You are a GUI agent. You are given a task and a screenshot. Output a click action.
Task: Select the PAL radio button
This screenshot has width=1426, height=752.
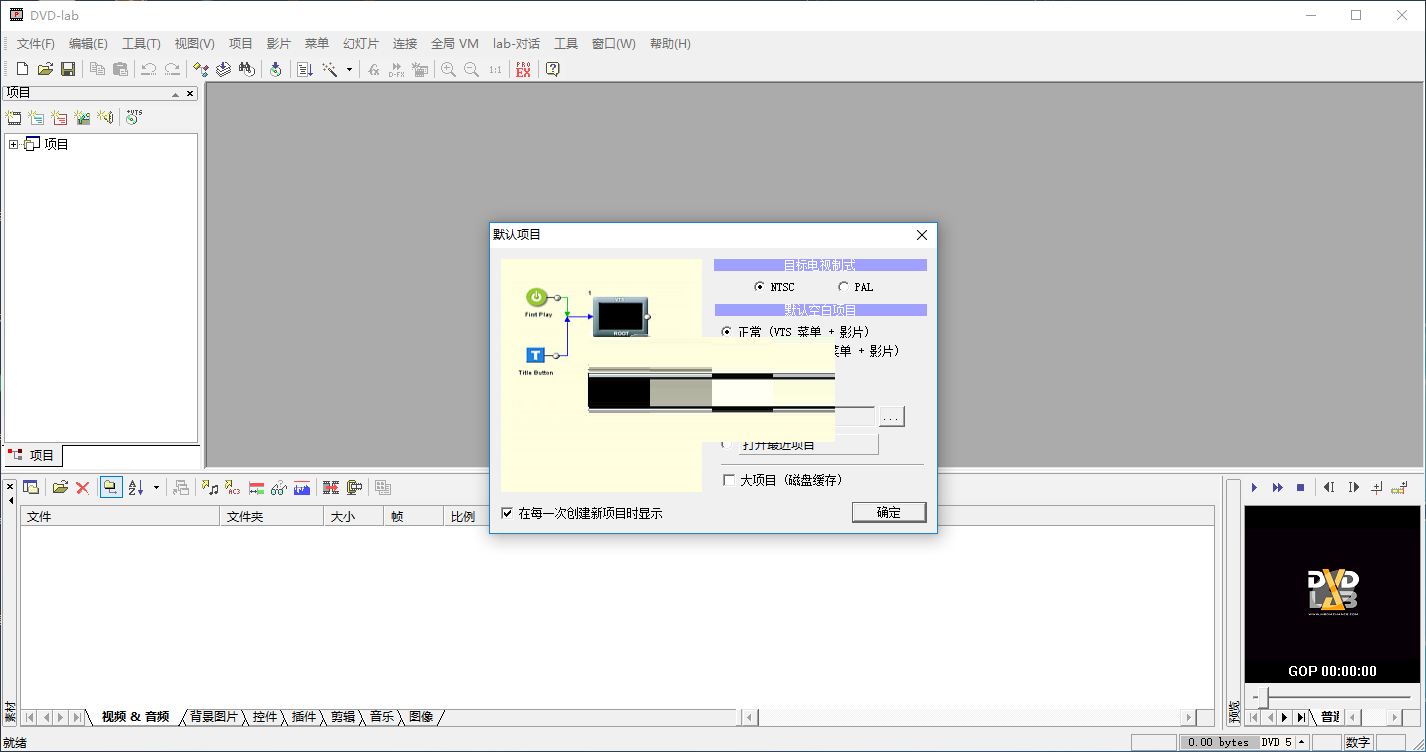tap(843, 287)
